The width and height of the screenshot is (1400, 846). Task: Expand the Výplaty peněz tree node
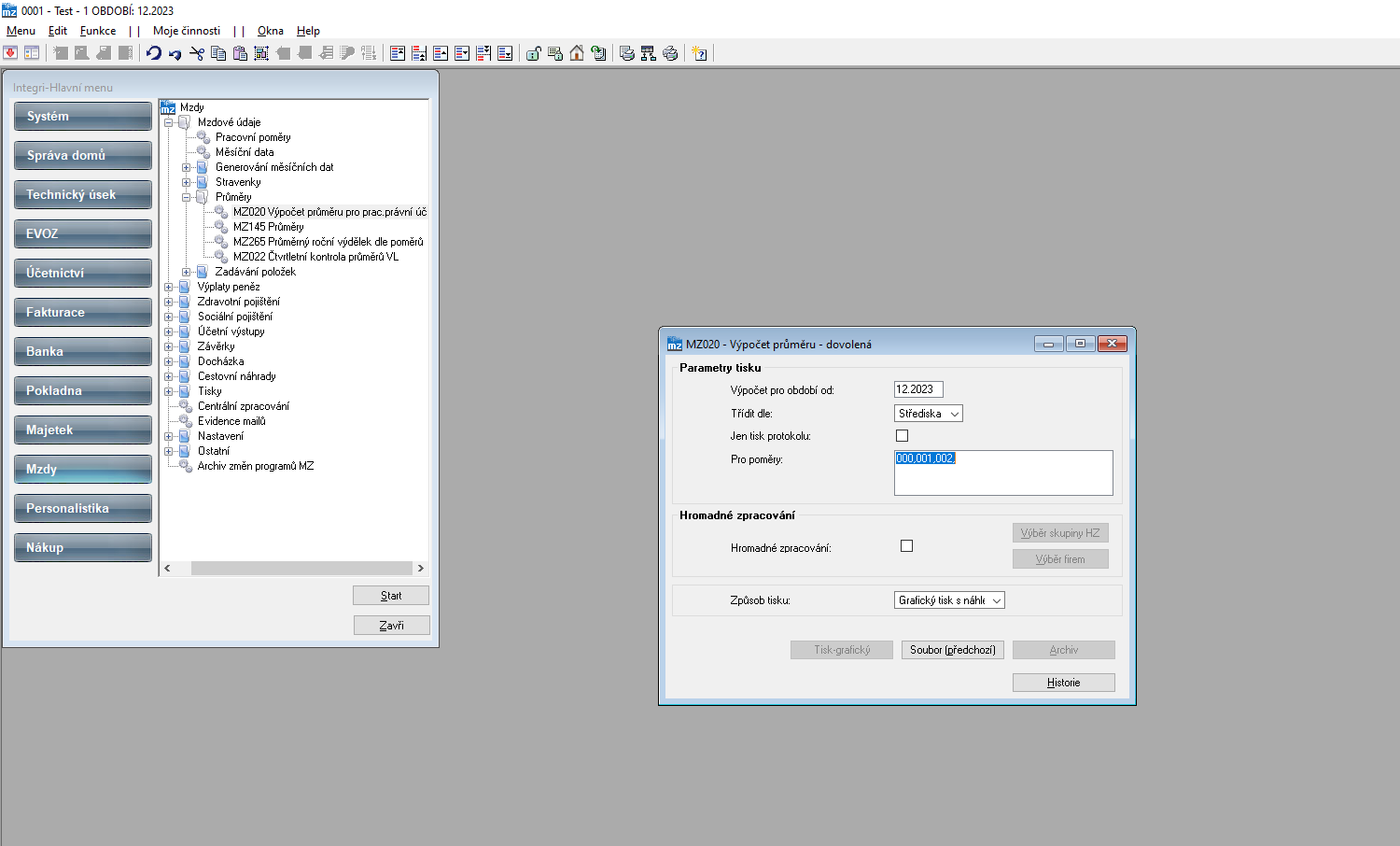click(x=169, y=287)
